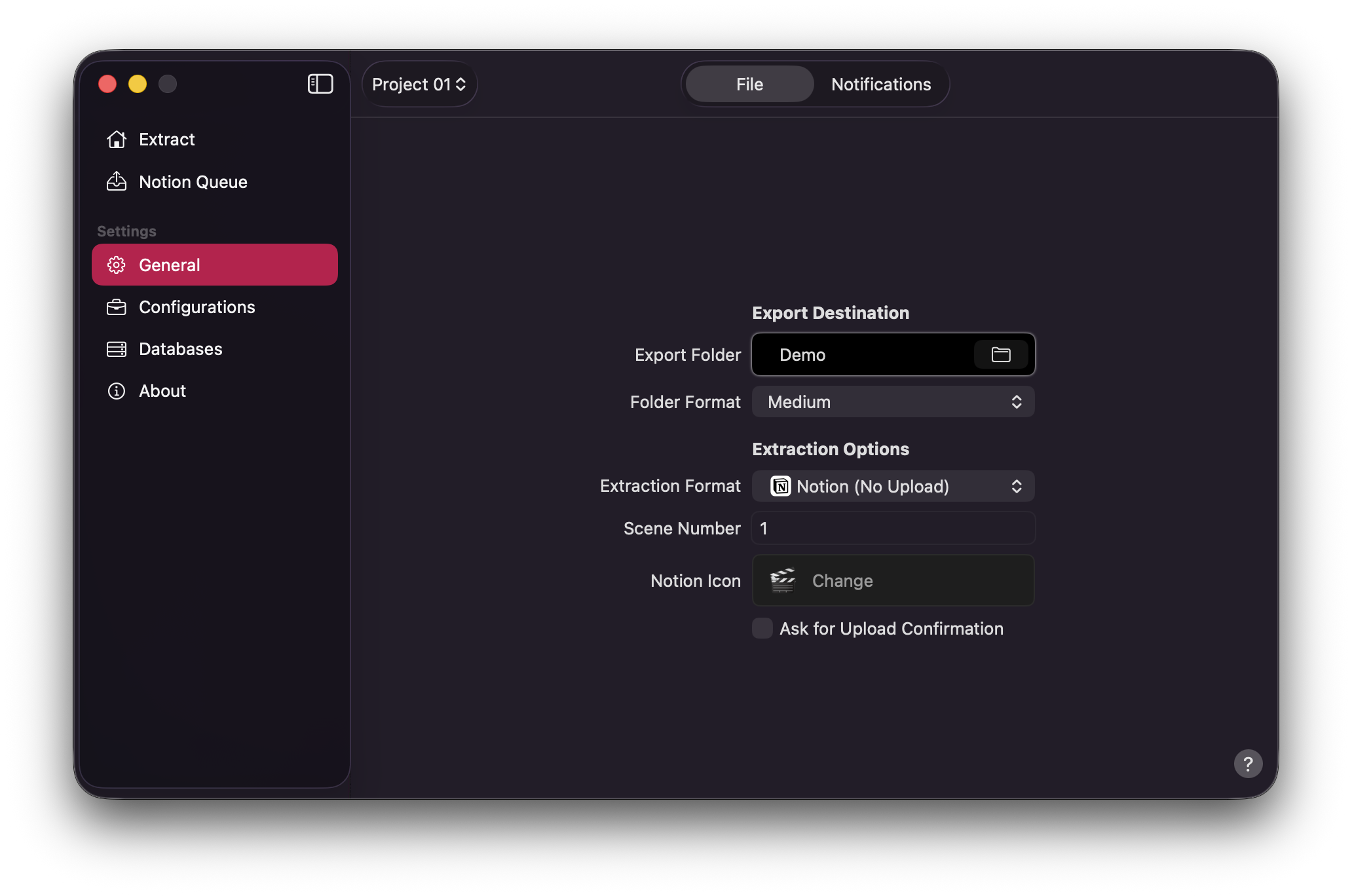The image size is (1352, 896).
Task: Open the Folder Format Medium dropdown
Action: point(893,401)
